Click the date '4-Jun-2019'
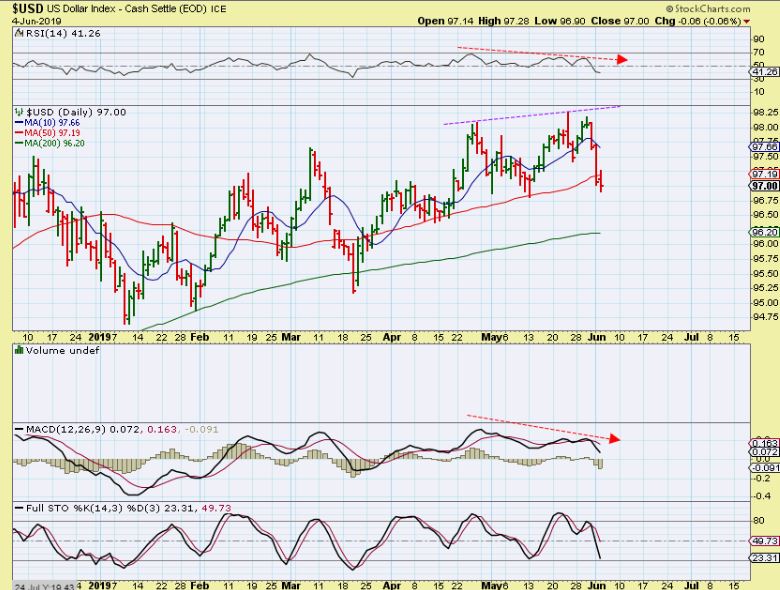The image size is (780, 590). tap(37, 21)
